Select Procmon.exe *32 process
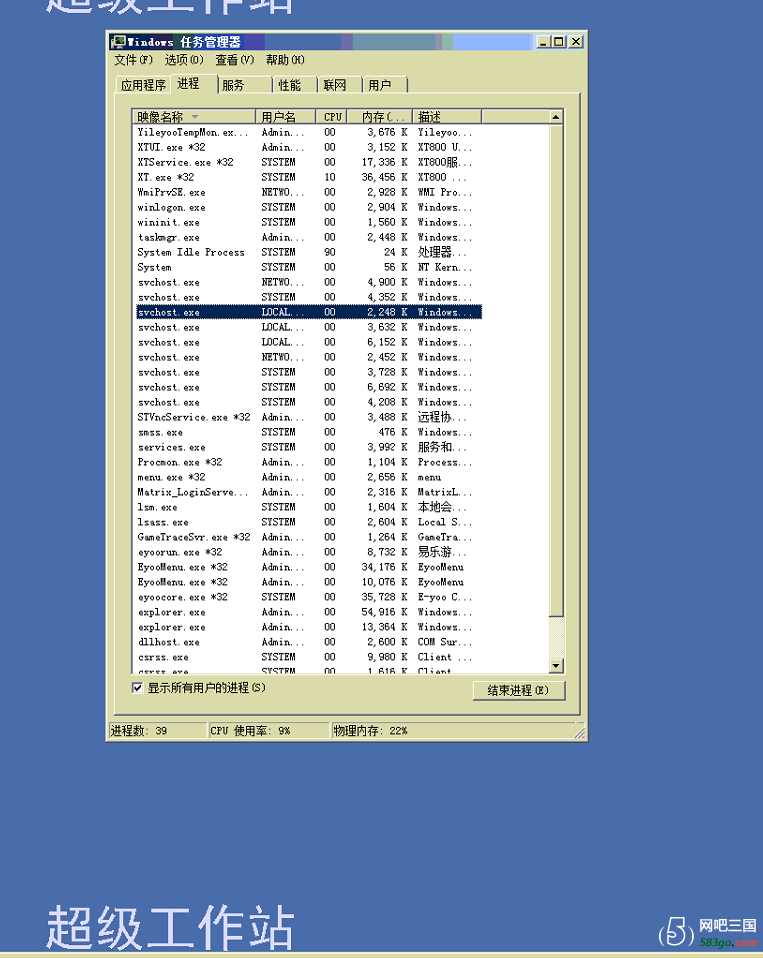 (308, 462)
